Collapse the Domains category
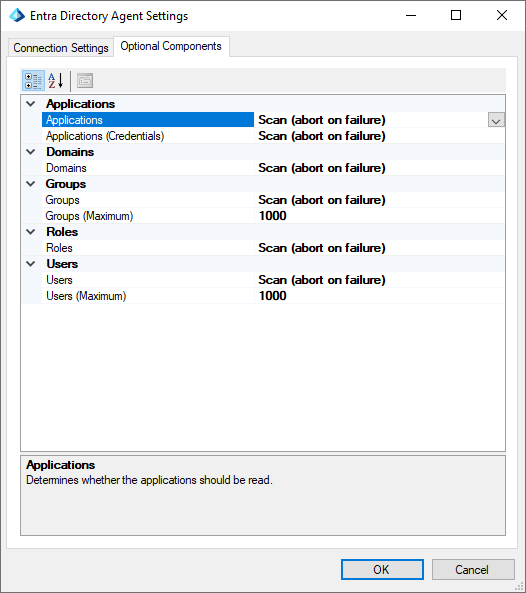526x593 pixels. click(31, 152)
